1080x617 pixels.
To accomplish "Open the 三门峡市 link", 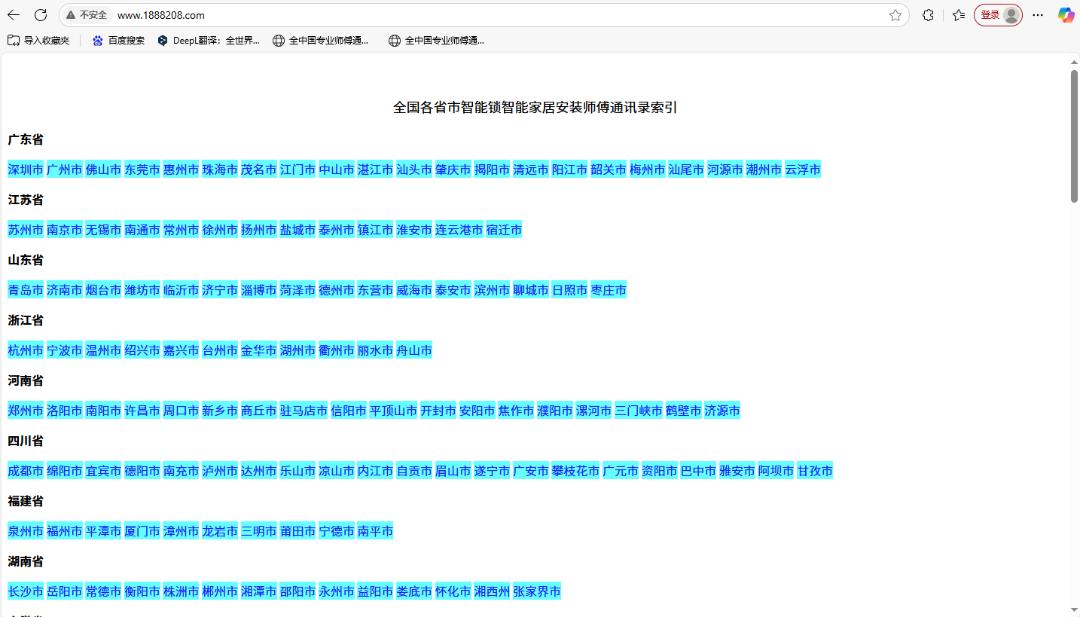I will click(638, 411).
